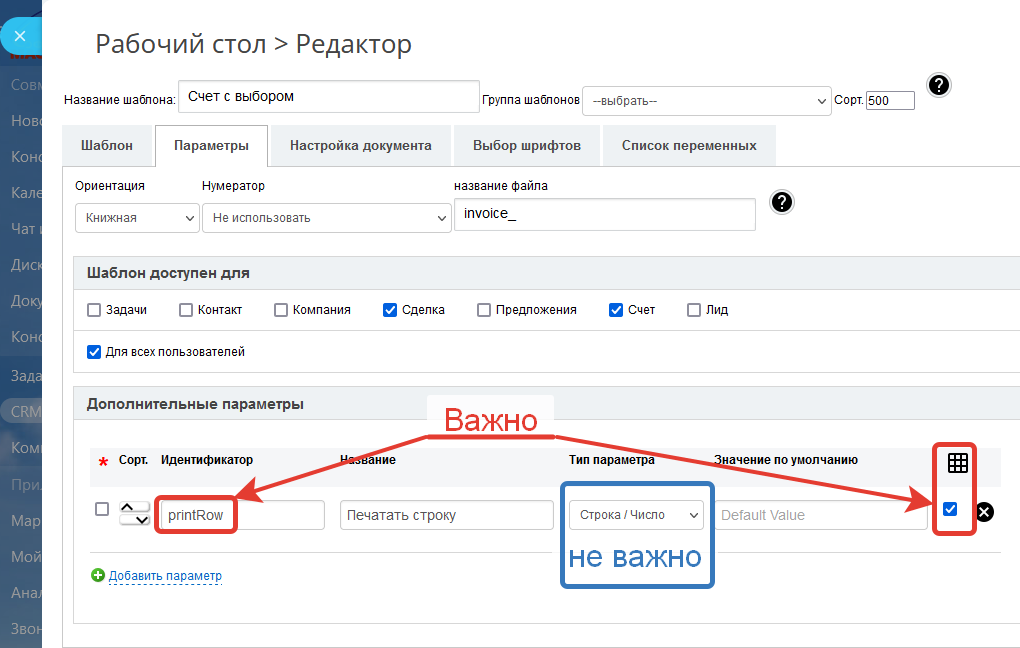
Task: Open the Список переменных tab
Action: click(x=689, y=146)
